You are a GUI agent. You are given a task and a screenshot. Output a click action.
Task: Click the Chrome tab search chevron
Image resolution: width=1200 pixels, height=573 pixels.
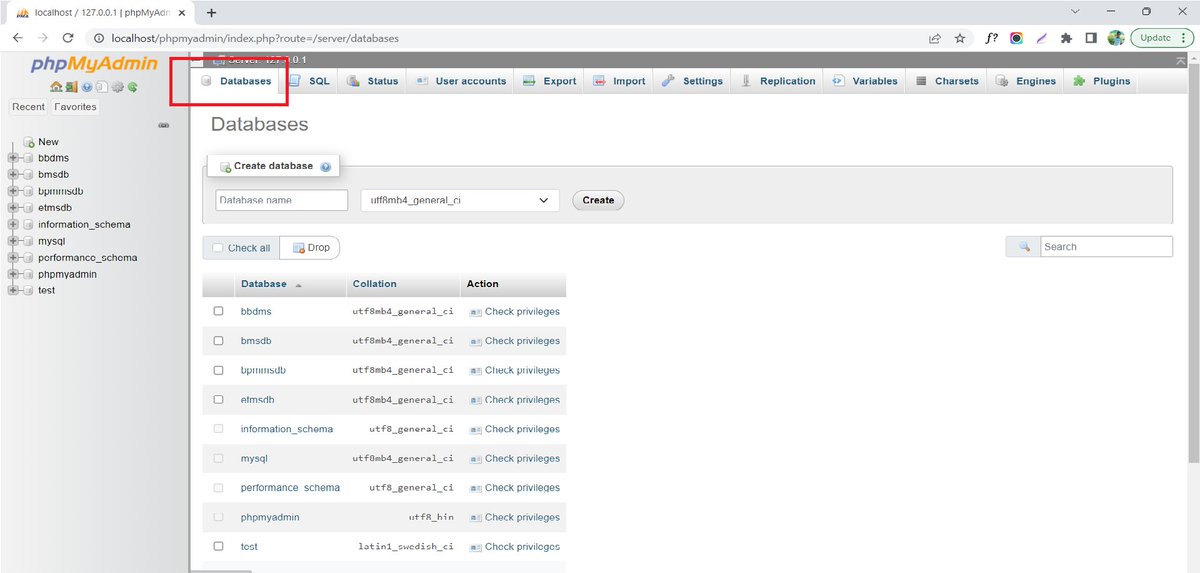point(1075,12)
